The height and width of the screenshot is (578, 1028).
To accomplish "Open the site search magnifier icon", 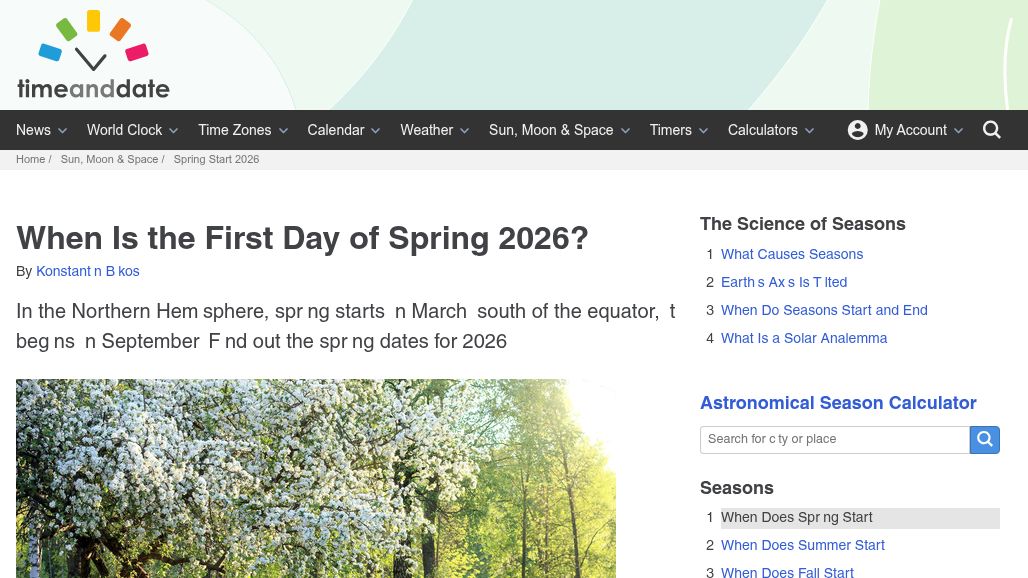I will click(x=992, y=130).
